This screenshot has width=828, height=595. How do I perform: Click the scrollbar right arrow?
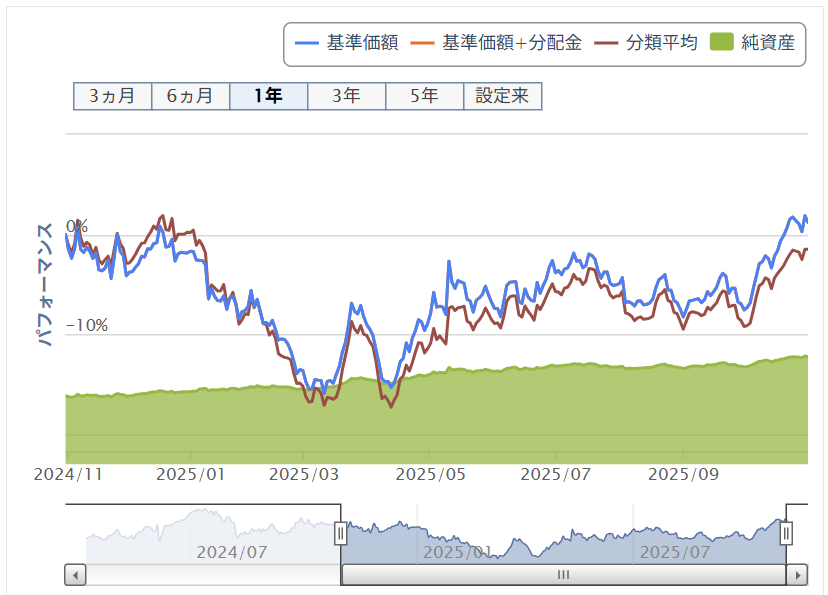(x=797, y=575)
